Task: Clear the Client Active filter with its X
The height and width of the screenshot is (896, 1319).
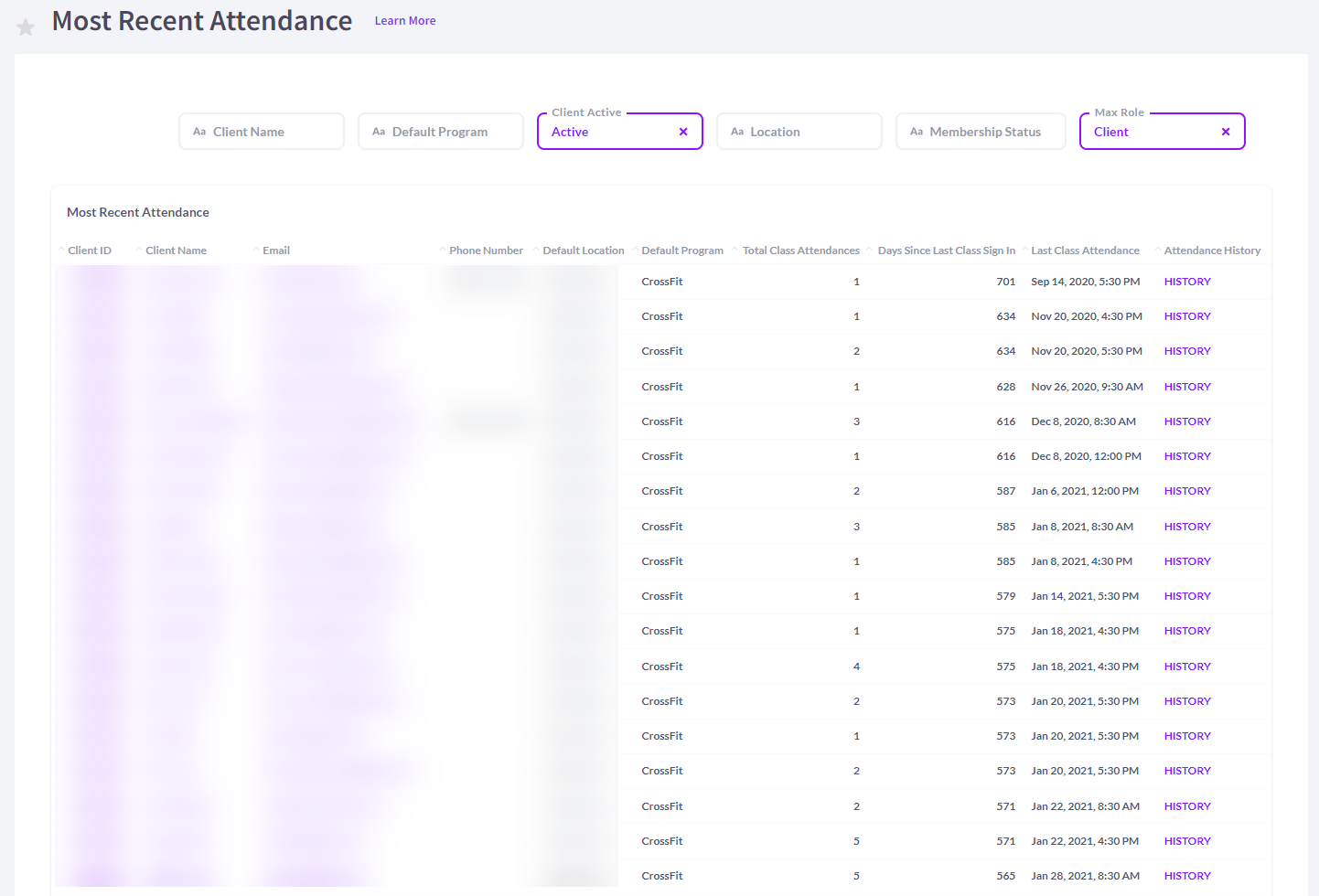Action: [683, 132]
